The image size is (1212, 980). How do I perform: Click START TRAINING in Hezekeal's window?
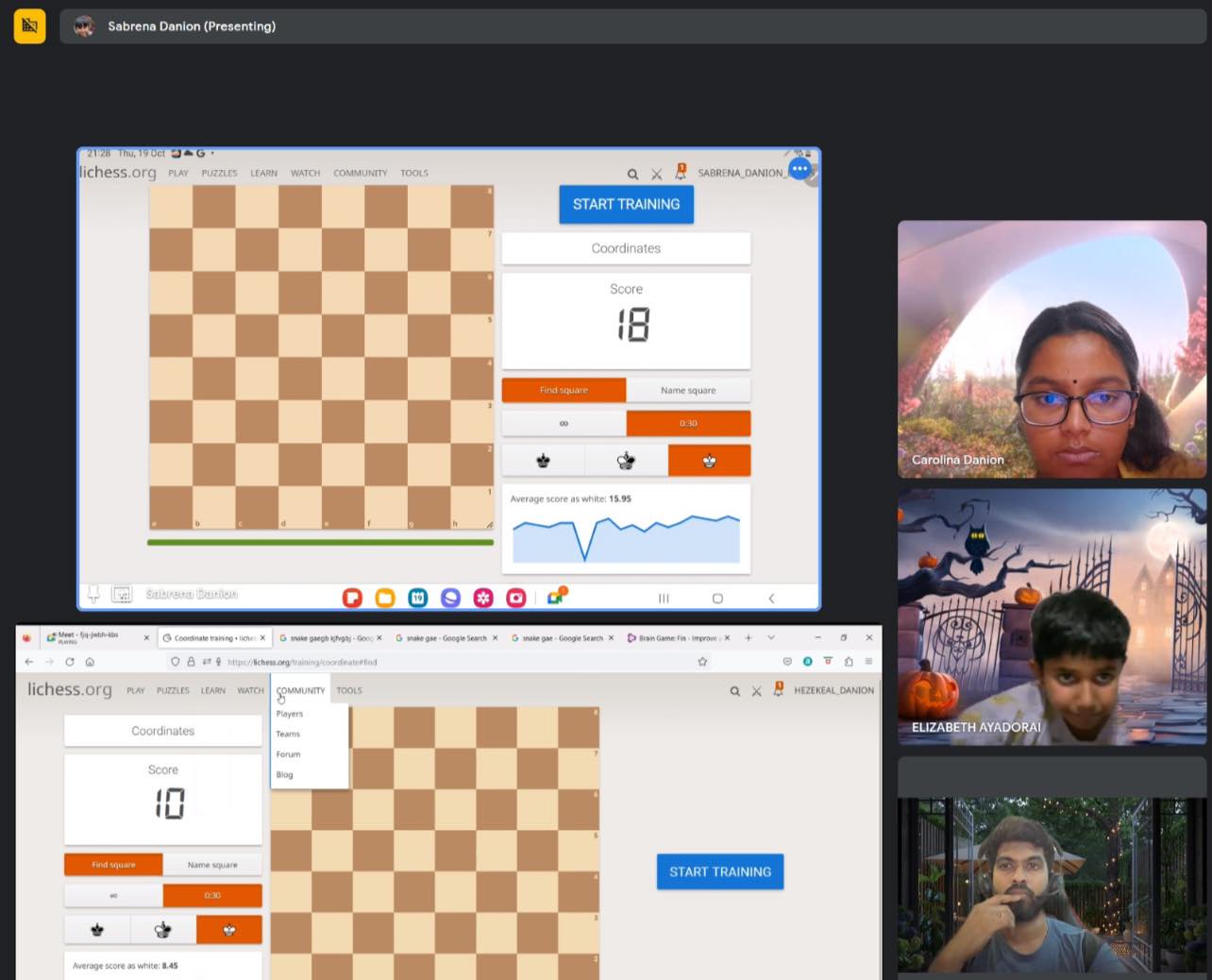pos(720,871)
